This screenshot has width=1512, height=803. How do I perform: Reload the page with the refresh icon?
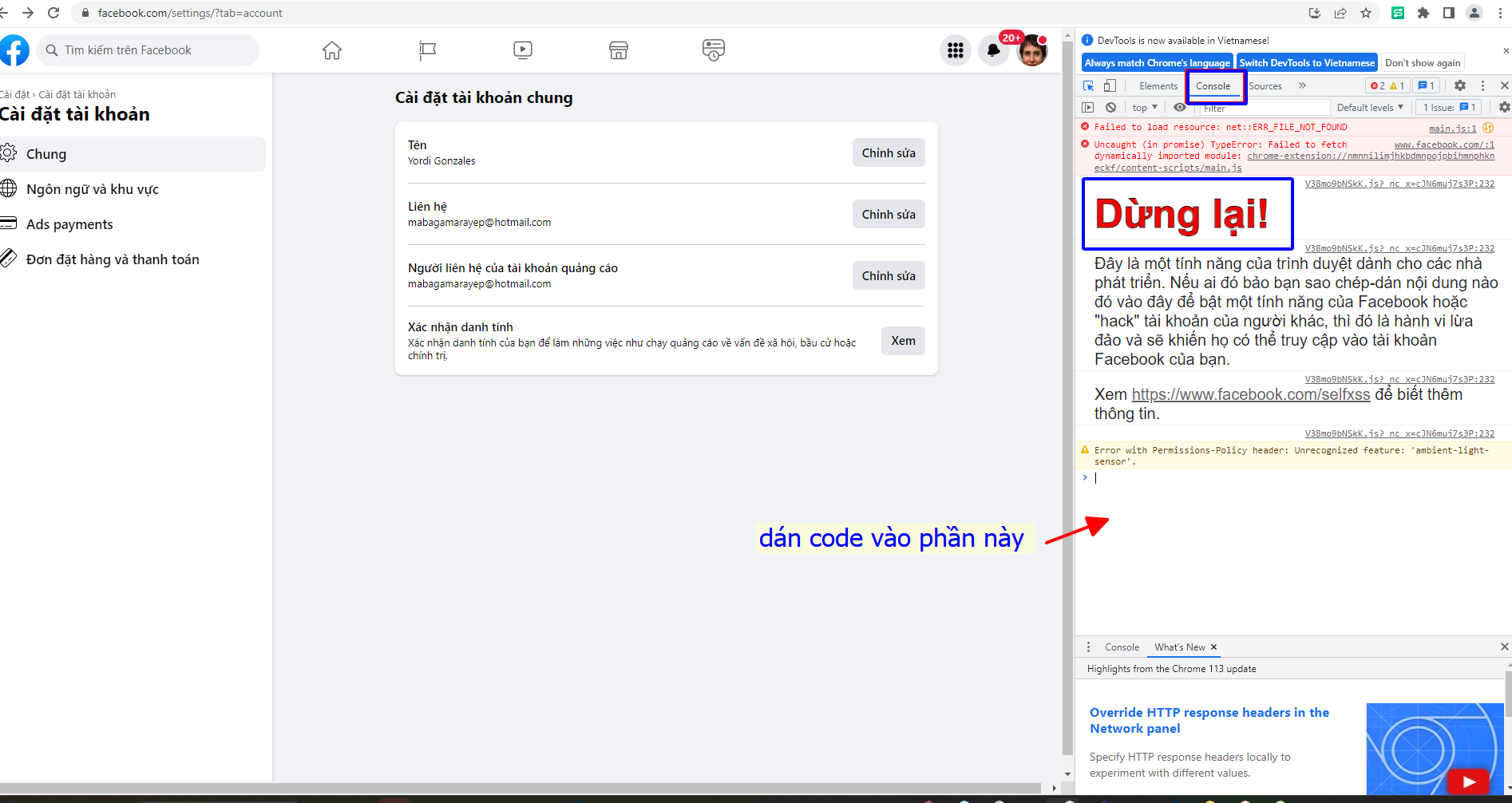(53, 13)
